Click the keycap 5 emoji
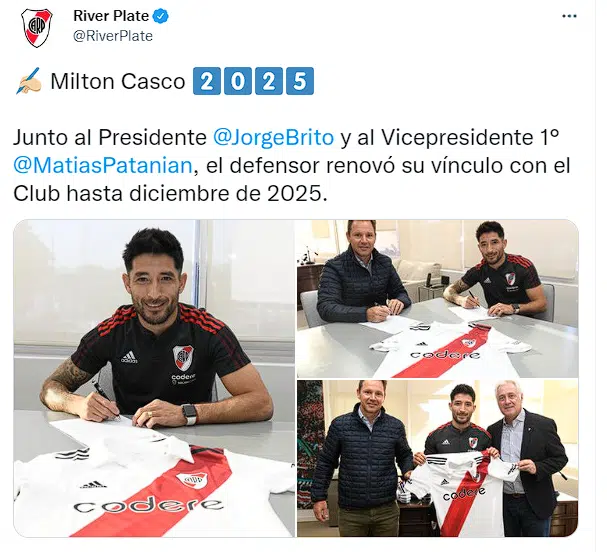Image resolution: width=607 pixels, height=552 pixels. [x=300, y=81]
